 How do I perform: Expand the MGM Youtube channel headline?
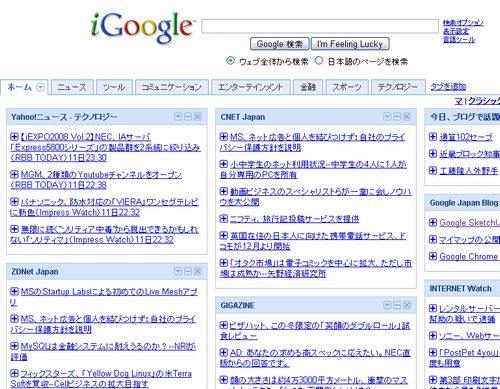pos(14,174)
